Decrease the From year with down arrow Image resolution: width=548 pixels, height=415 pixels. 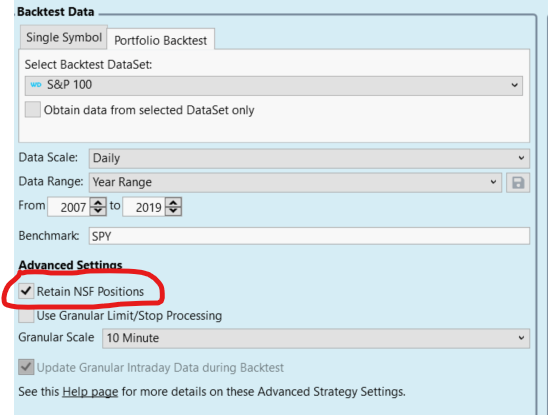[98, 211]
